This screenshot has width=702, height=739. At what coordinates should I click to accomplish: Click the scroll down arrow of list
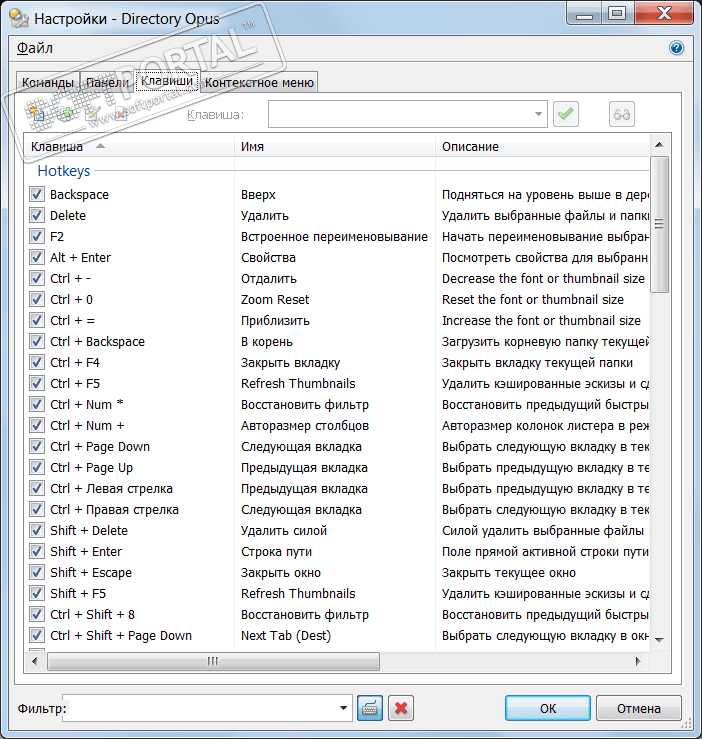pos(659,640)
